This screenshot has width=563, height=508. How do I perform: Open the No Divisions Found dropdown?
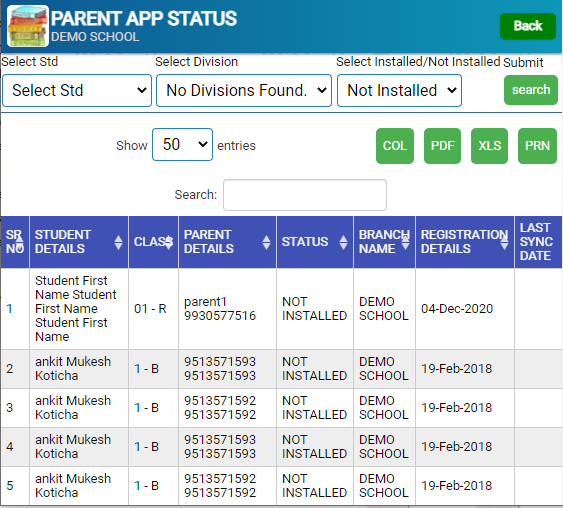click(244, 90)
